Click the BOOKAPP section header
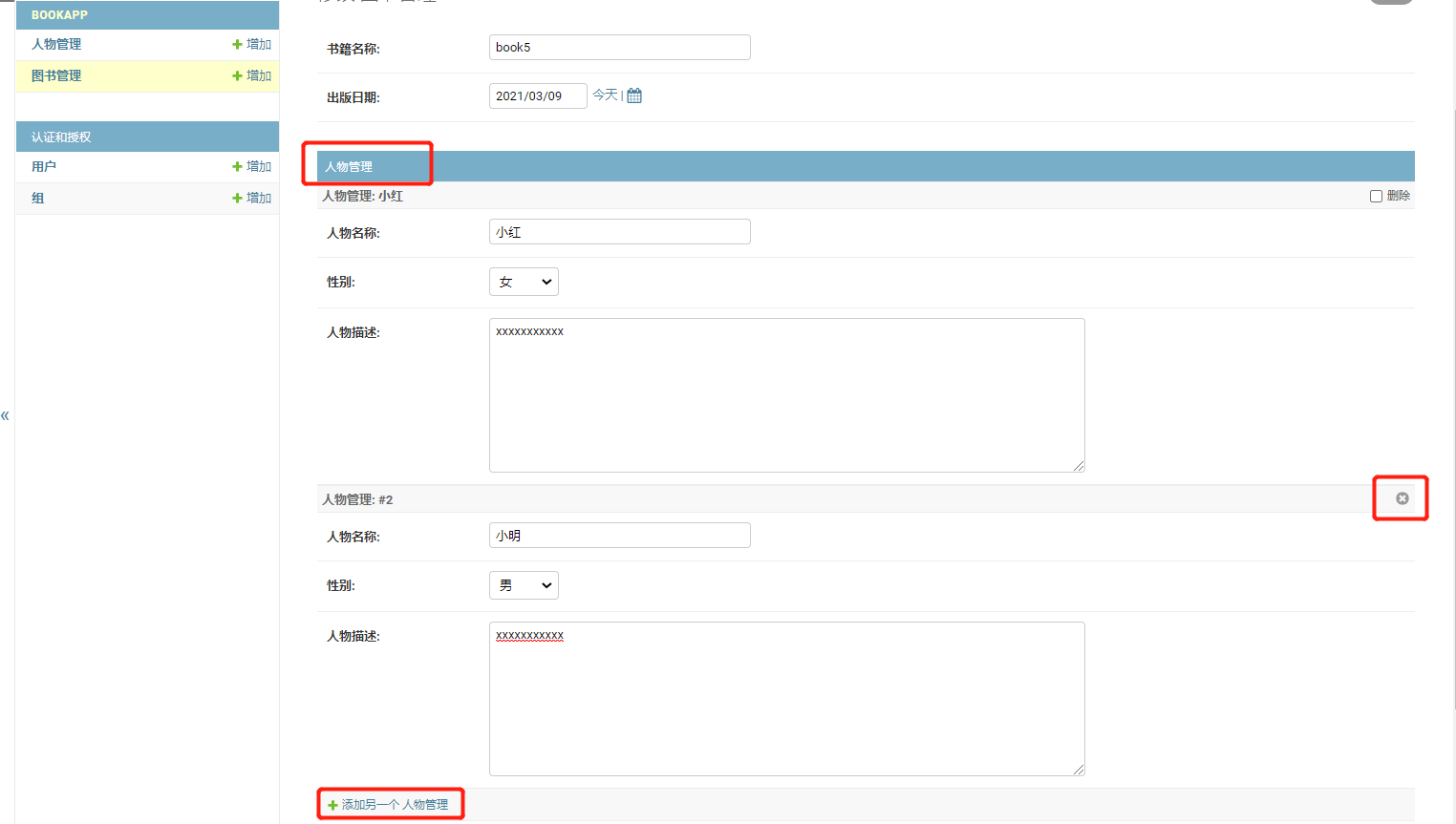 pyautogui.click(x=59, y=15)
